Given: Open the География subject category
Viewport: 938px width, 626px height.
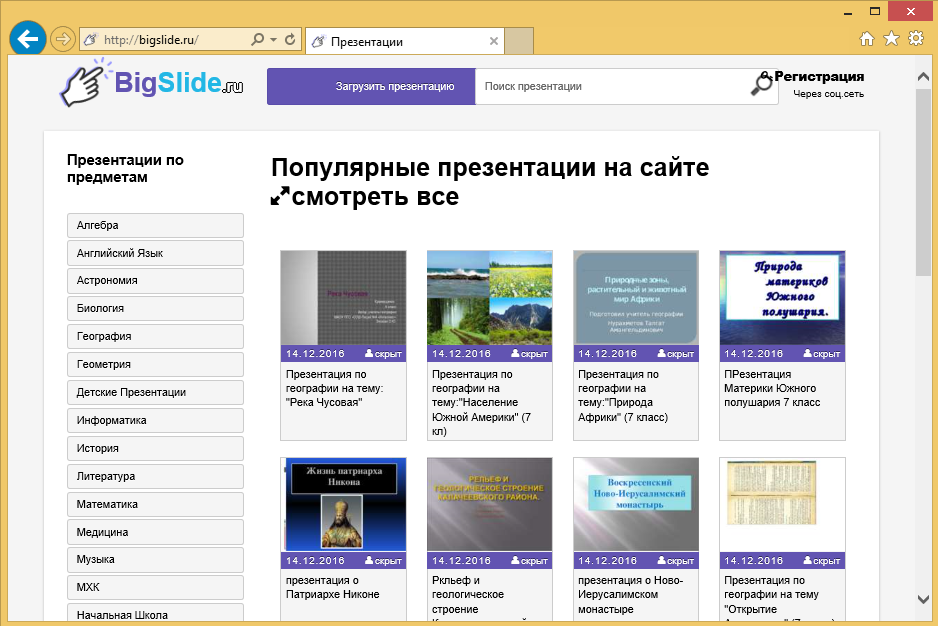Looking at the screenshot, I should [x=155, y=337].
